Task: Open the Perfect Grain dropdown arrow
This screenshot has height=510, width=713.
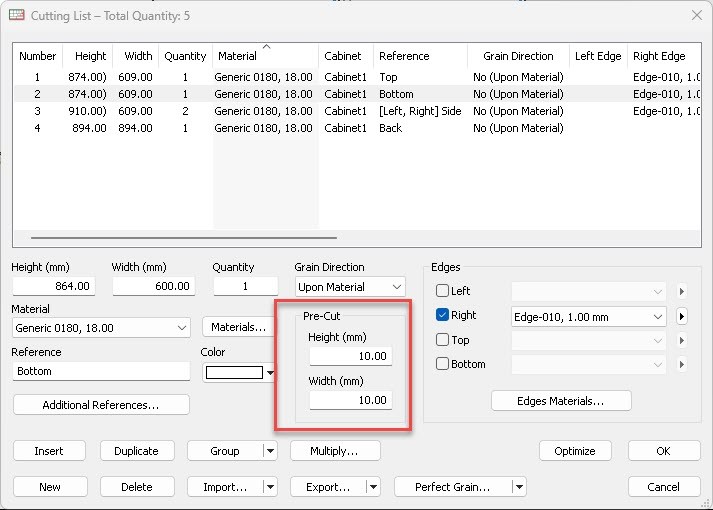Action: pyautogui.click(x=518, y=487)
